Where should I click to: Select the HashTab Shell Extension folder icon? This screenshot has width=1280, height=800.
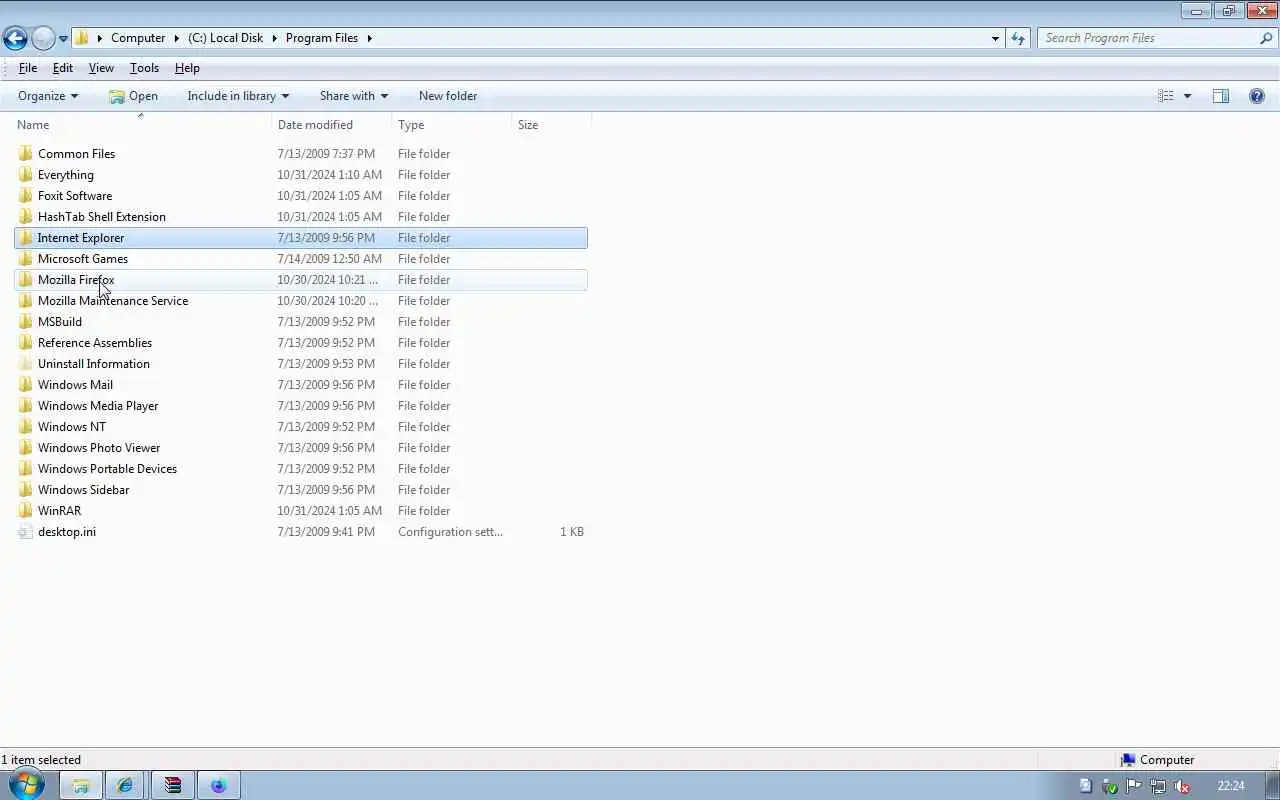point(26,217)
